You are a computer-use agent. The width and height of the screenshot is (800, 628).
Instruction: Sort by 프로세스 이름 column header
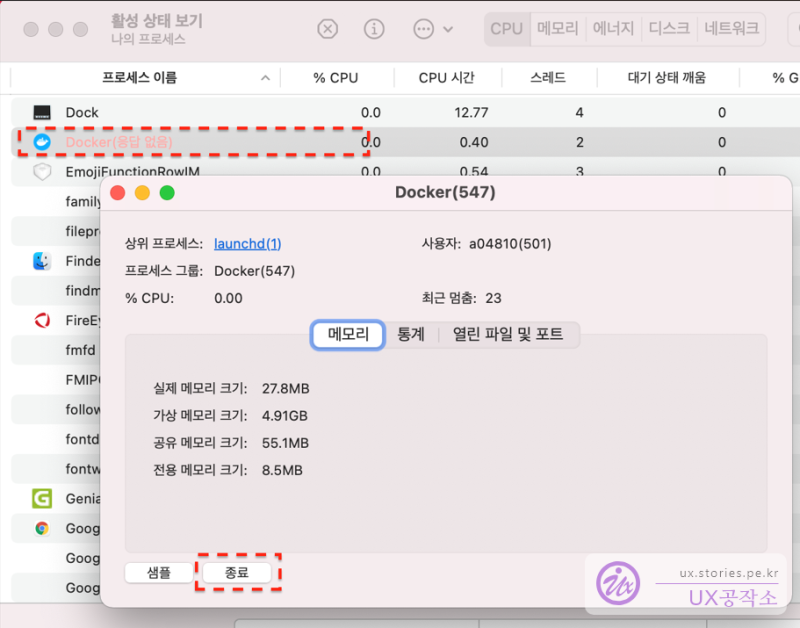[x=139, y=78]
